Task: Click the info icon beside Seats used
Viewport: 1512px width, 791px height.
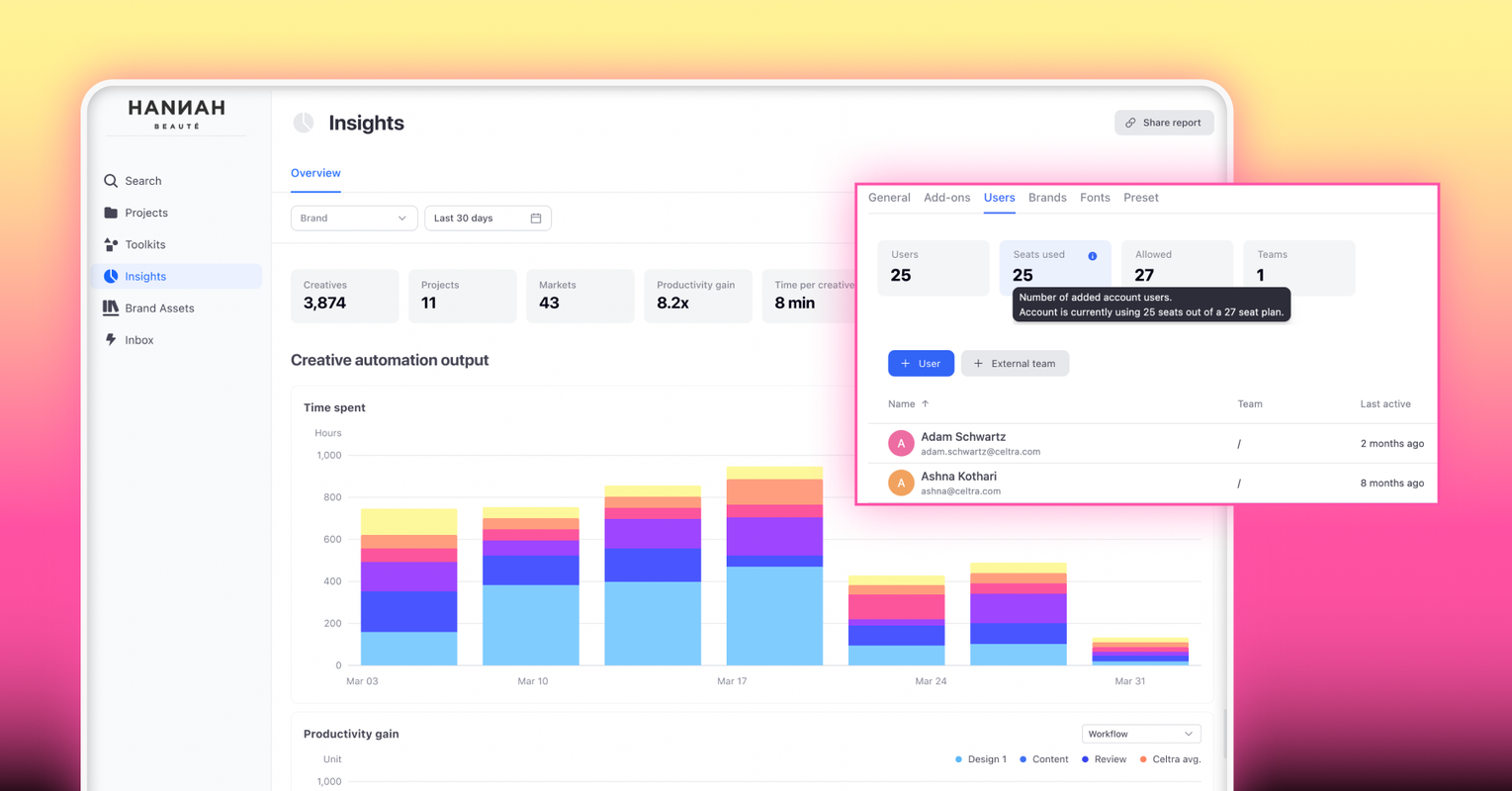Action: 1094,254
